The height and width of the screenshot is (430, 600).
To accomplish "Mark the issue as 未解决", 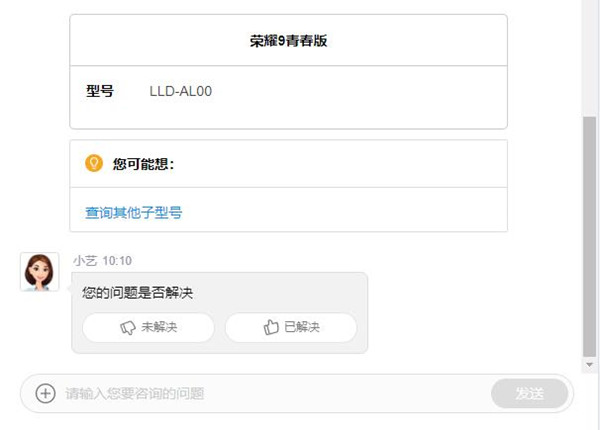I will 148,327.
